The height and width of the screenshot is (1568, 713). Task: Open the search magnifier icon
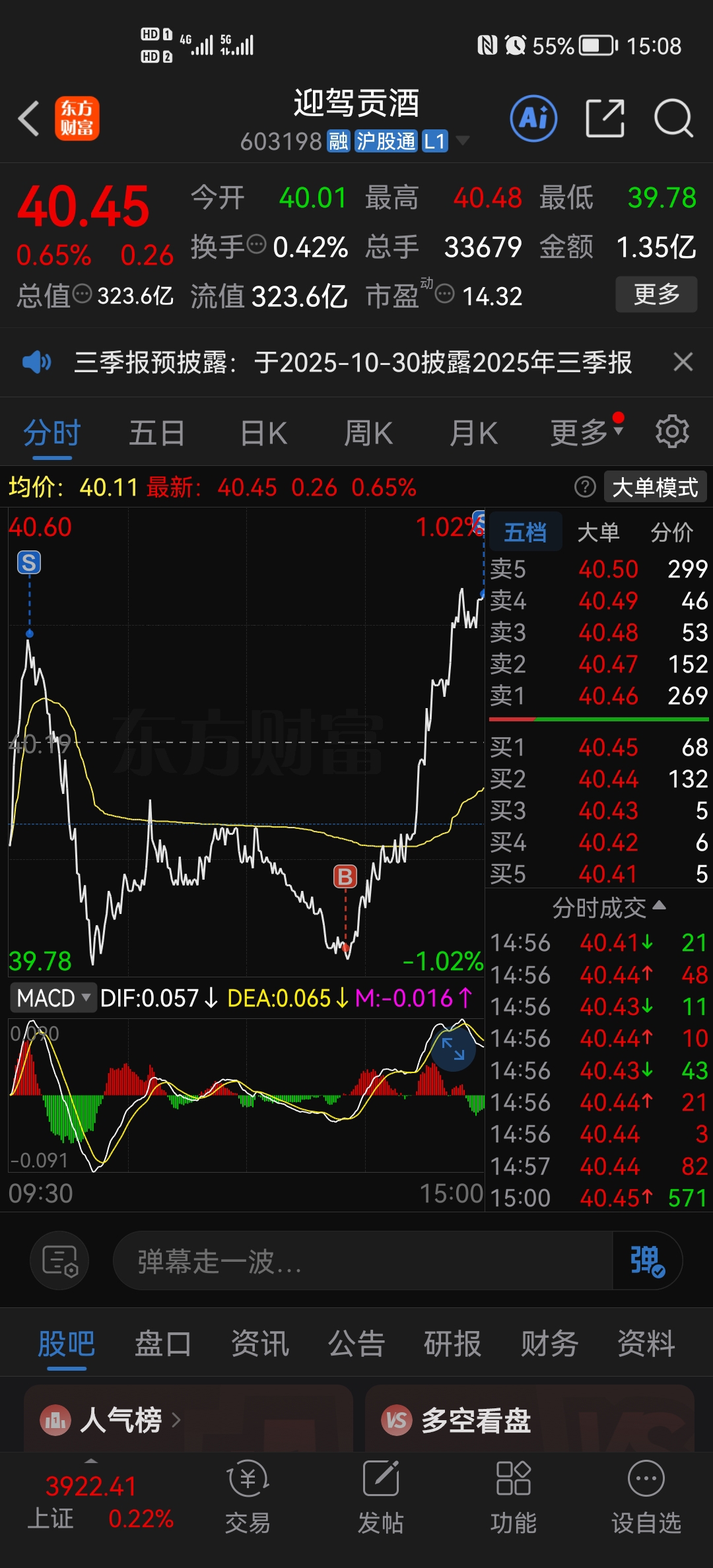[x=673, y=119]
